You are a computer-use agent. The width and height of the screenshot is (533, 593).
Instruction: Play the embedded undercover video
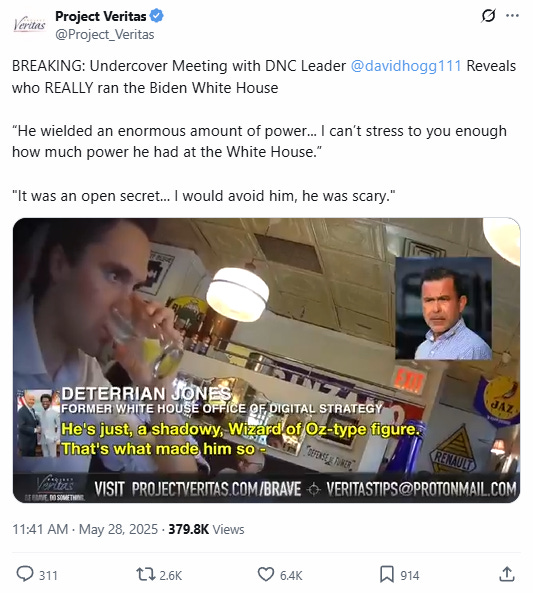[266, 360]
